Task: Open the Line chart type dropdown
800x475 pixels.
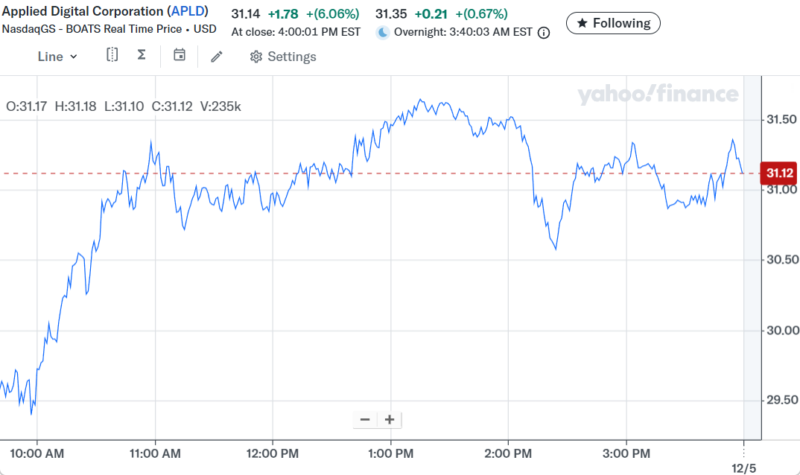Action: (57, 56)
